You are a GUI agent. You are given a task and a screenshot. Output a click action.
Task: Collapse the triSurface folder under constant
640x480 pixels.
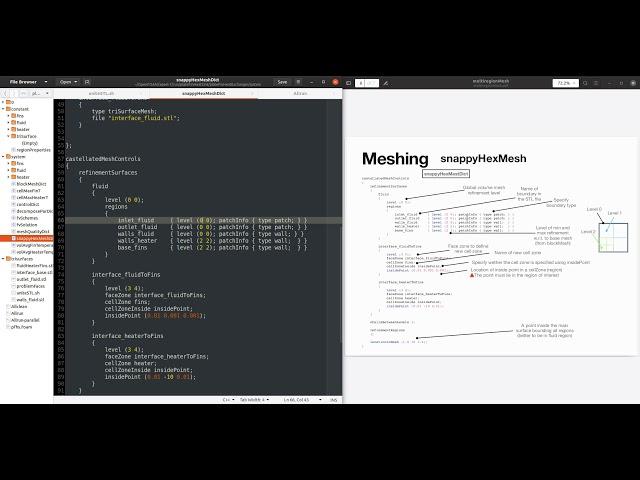tap(8, 136)
